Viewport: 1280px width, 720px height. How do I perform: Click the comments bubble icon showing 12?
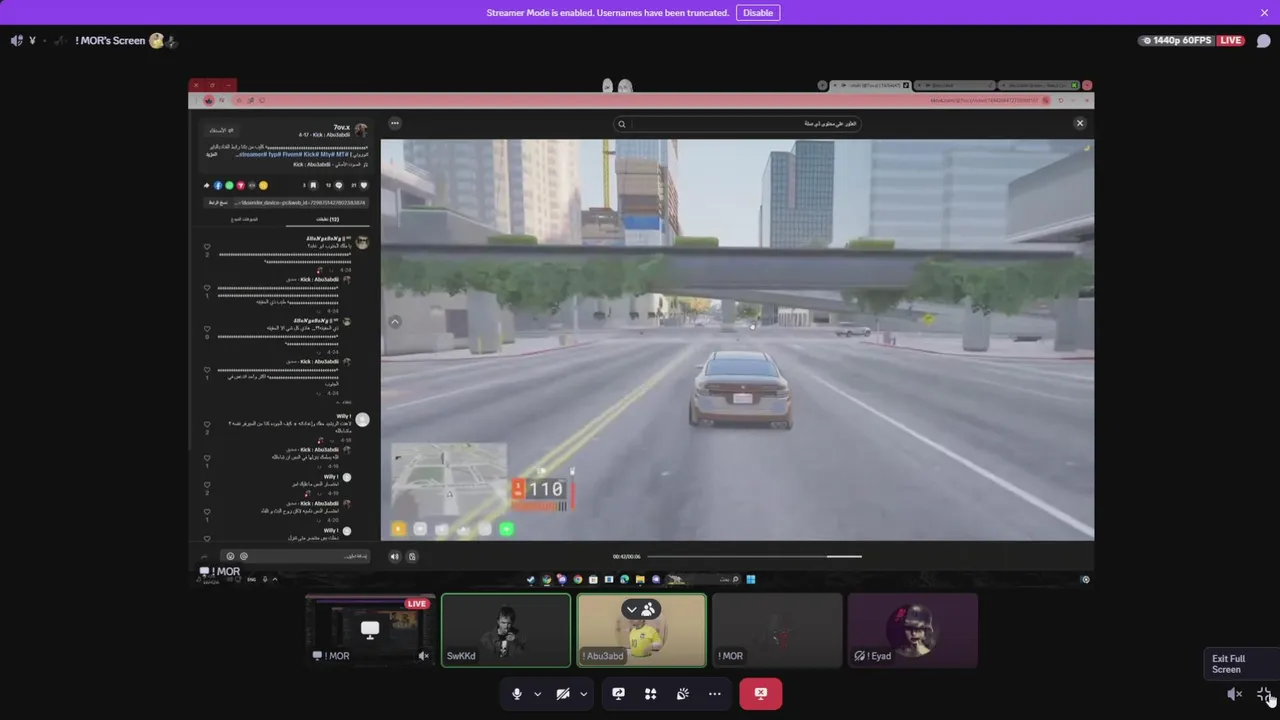(338, 185)
